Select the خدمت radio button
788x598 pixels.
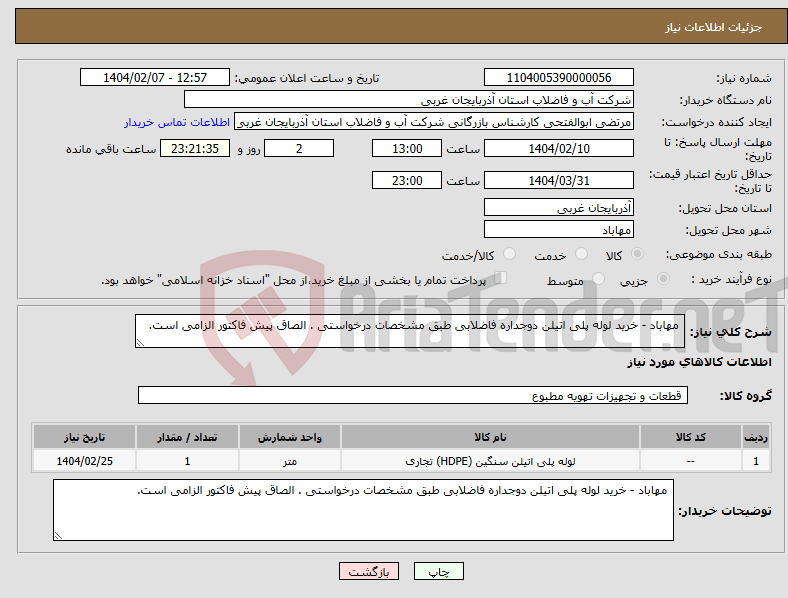point(581,254)
